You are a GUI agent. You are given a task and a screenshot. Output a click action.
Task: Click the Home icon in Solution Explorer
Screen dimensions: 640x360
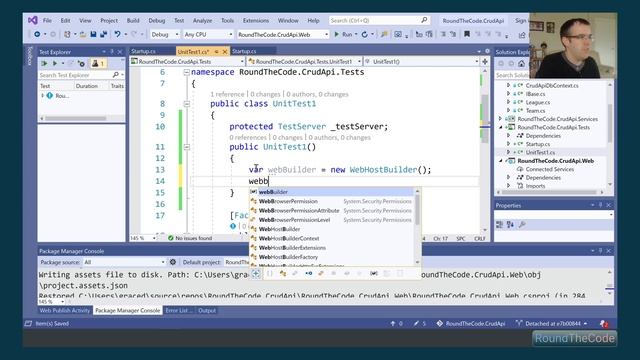tap(521, 63)
